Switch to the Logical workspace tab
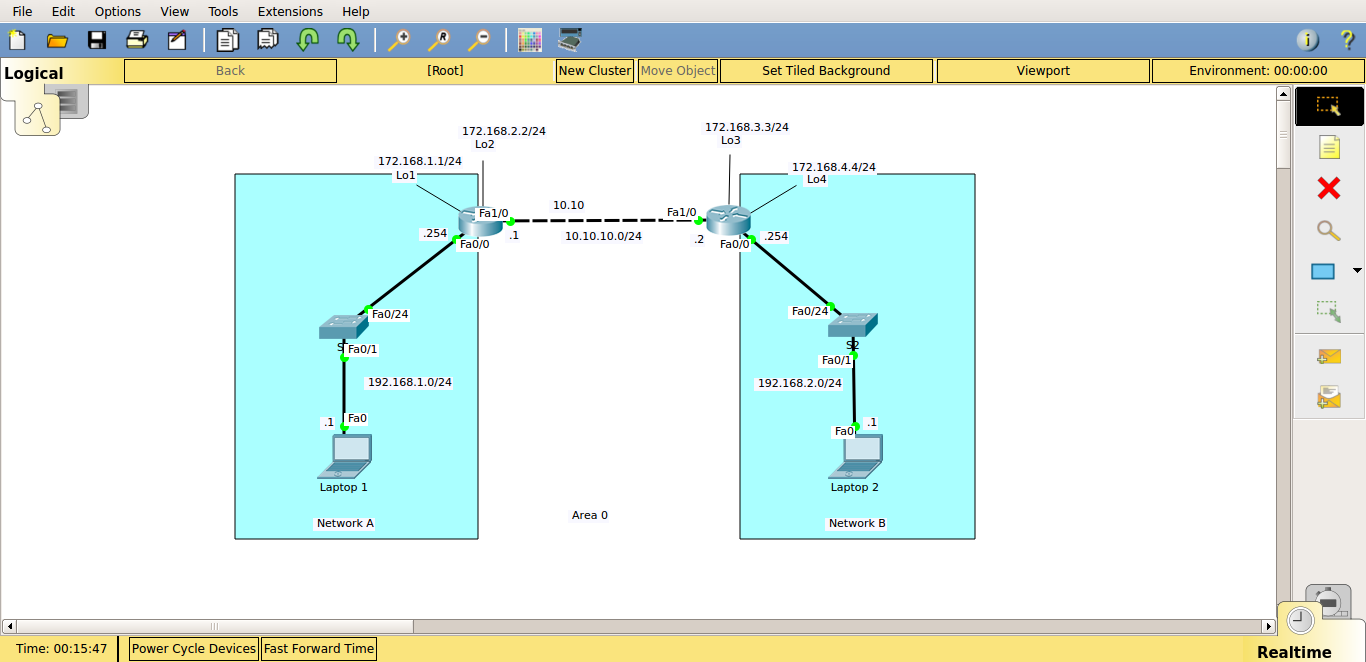This screenshot has width=1366, height=662. 33,72
